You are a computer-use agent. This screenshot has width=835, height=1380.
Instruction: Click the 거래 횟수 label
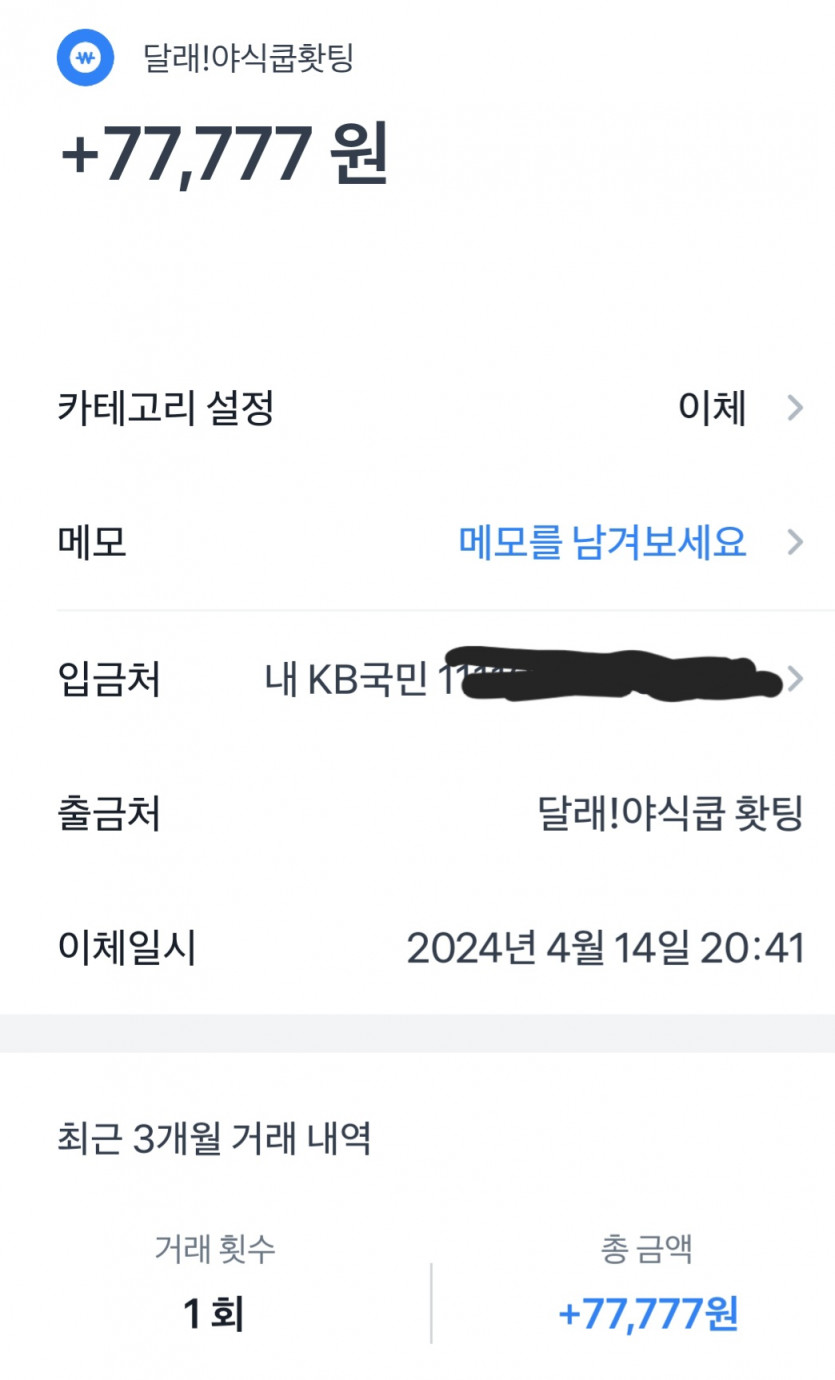point(215,1247)
